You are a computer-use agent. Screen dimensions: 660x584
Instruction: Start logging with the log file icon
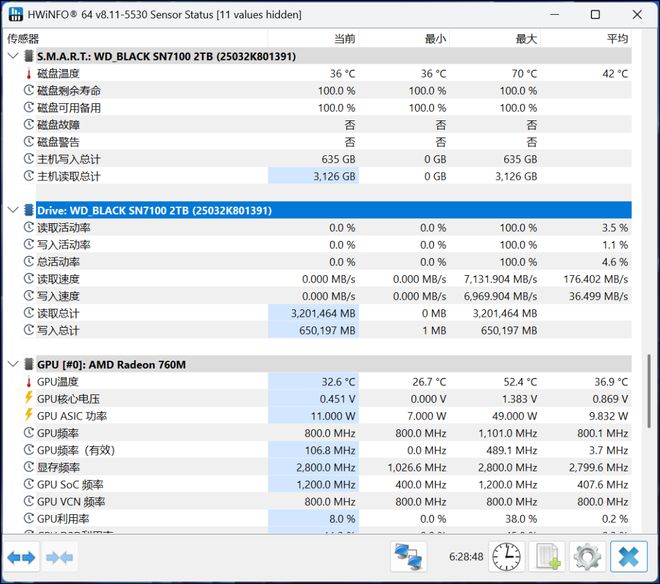click(x=547, y=556)
